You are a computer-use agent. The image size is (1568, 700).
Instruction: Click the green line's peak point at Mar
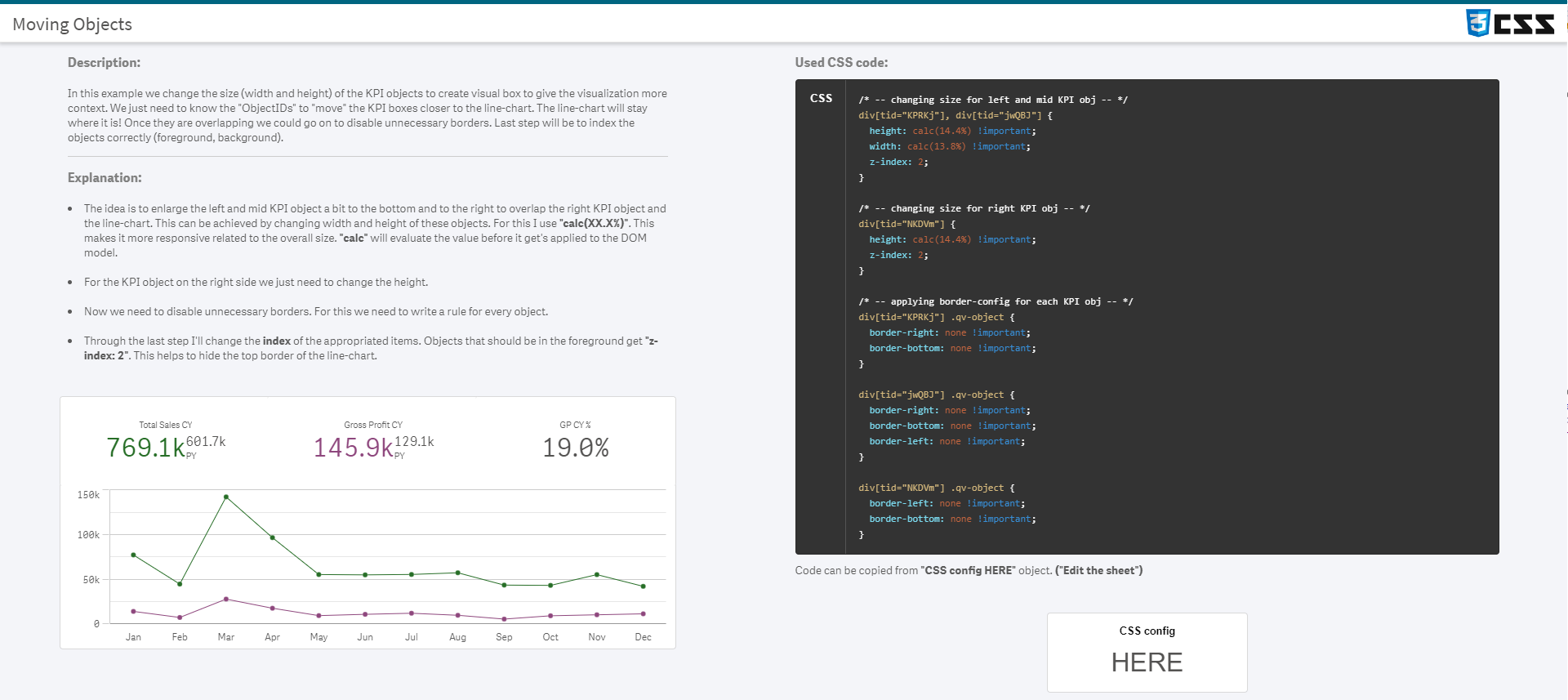click(x=226, y=497)
